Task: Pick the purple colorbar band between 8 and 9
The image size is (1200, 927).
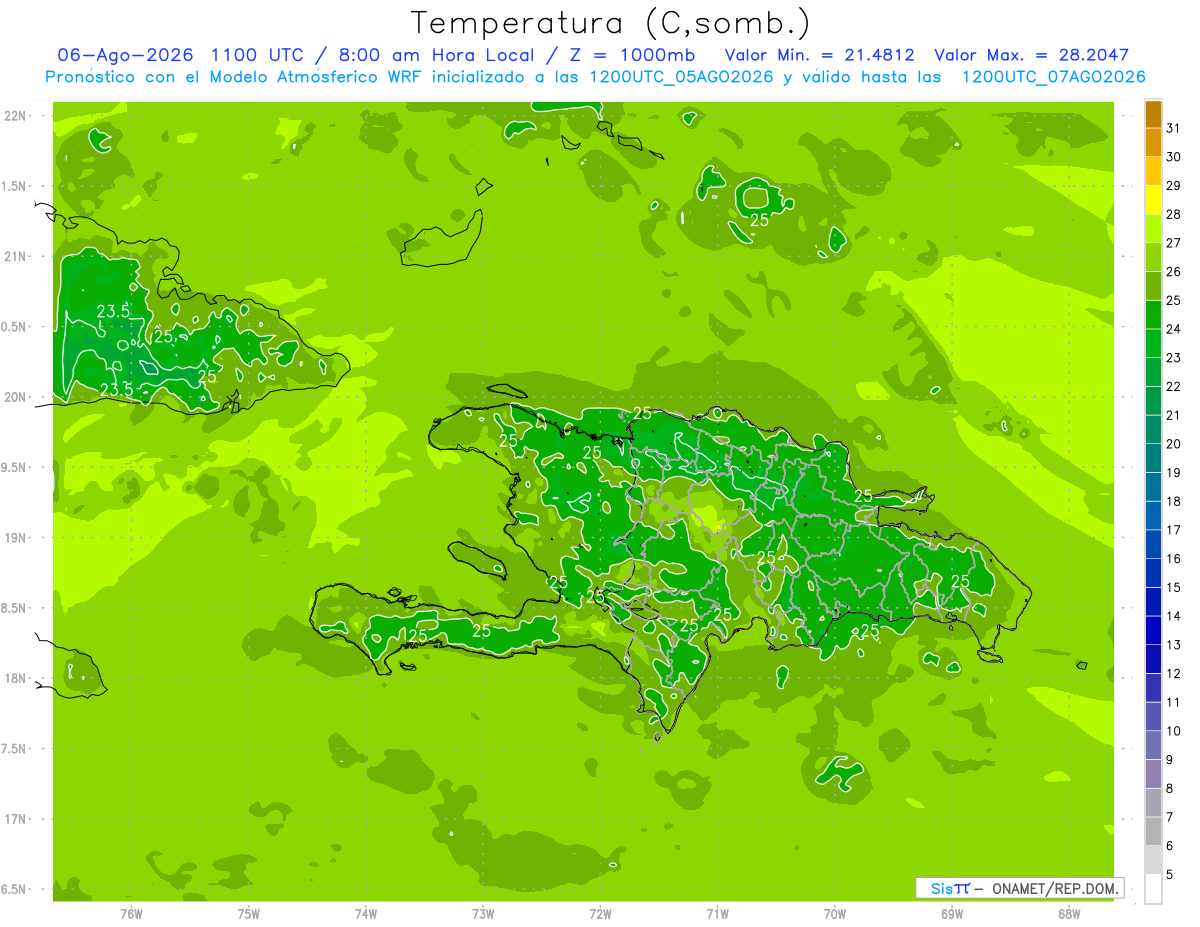Action: [x=1153, y=774]
